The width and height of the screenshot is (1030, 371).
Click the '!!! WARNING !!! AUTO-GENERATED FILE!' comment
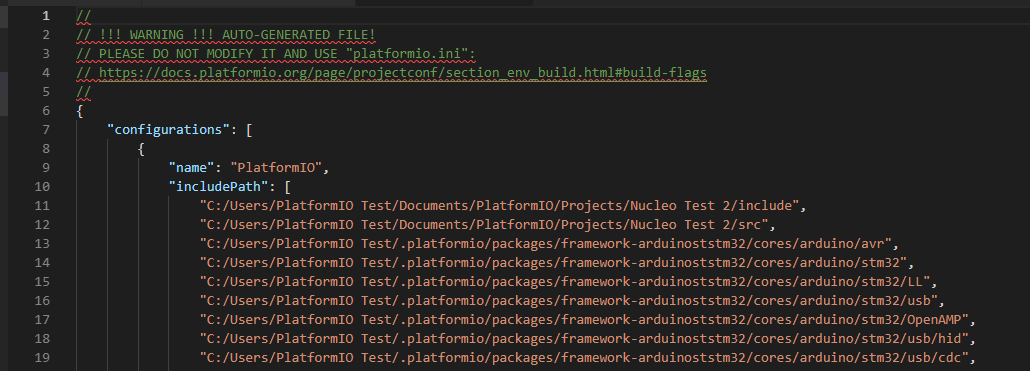pyautogui.click(x=237, y=34)
